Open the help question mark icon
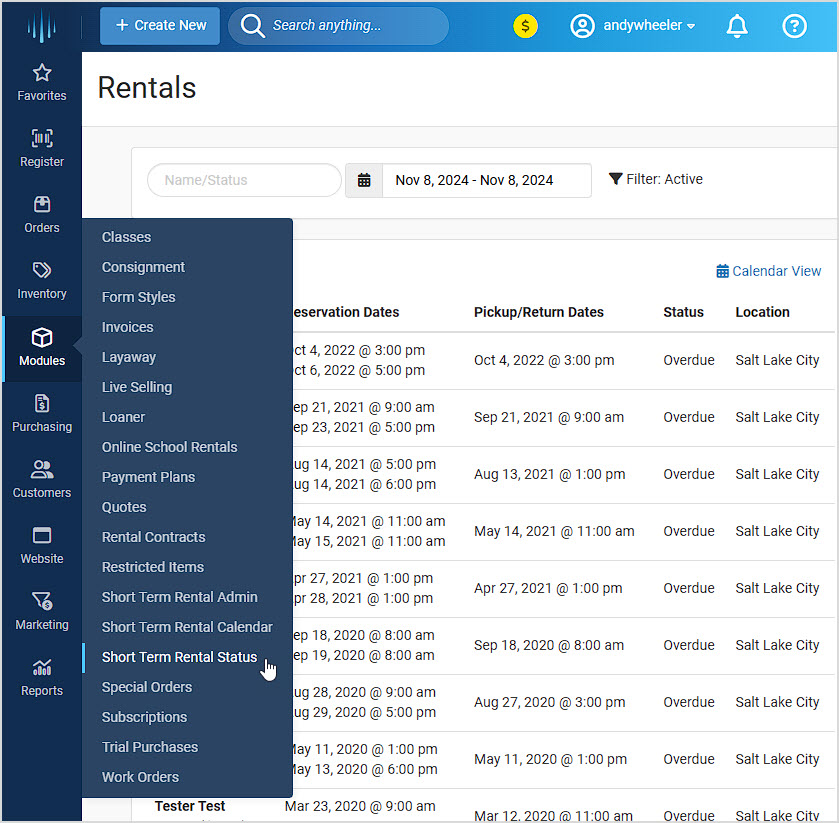This screenshot has height=823, width=839. click(794, 26)
